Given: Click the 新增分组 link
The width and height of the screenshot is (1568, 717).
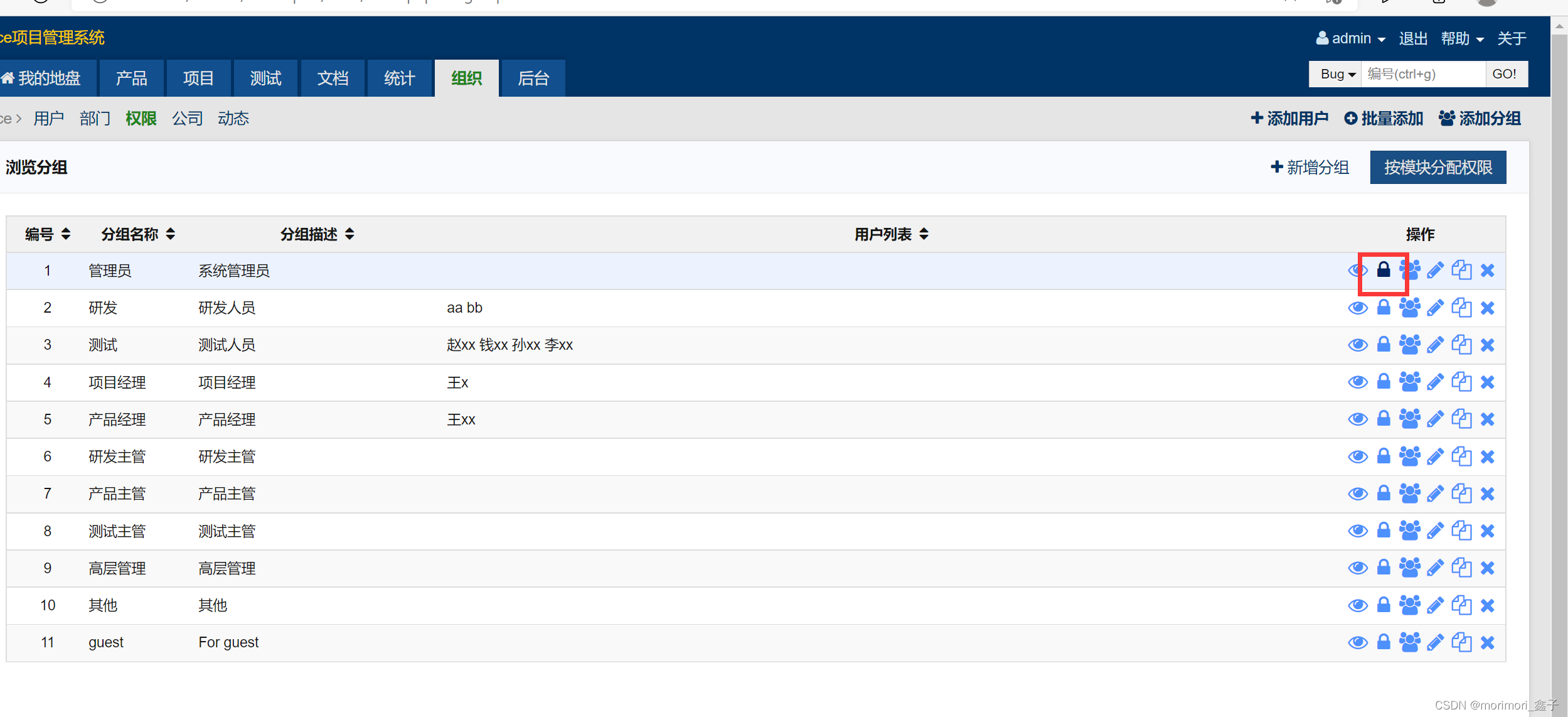Looking at the screenshot, I should point(1309,168).
